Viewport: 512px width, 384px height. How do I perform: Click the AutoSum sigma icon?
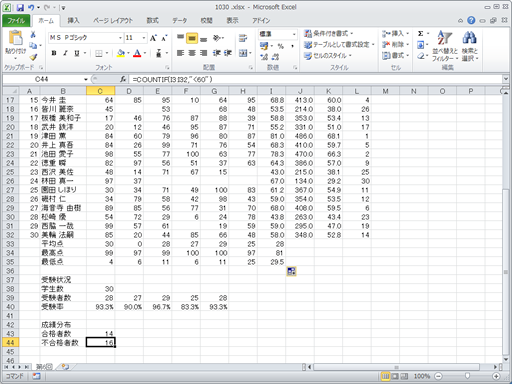[421, 34]
